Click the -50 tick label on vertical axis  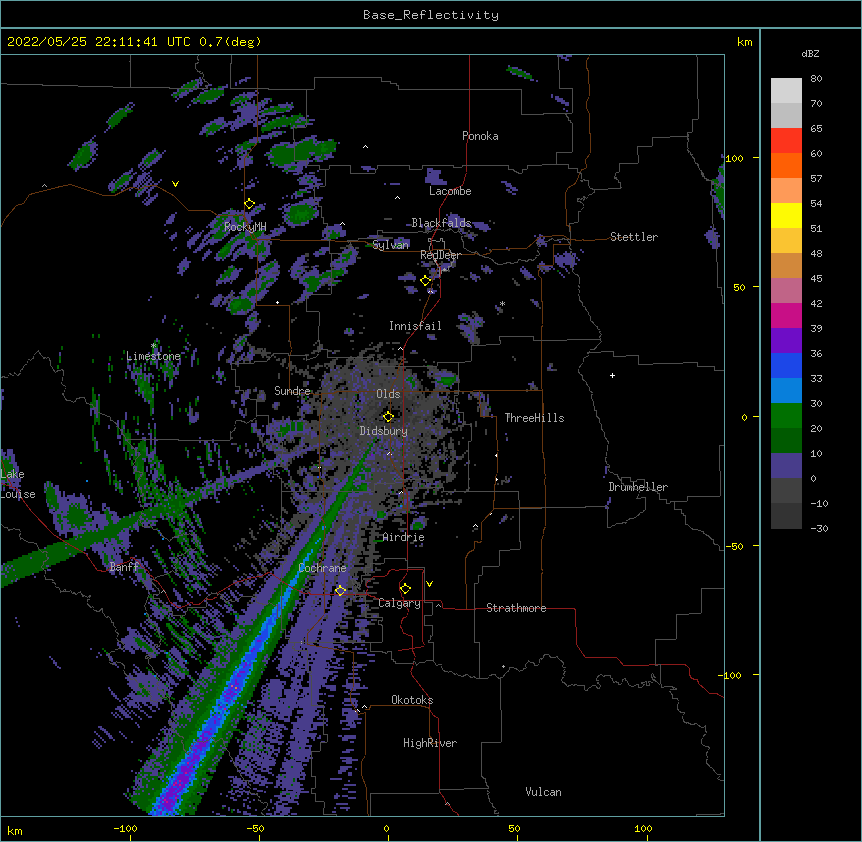[x=734, y=546]
